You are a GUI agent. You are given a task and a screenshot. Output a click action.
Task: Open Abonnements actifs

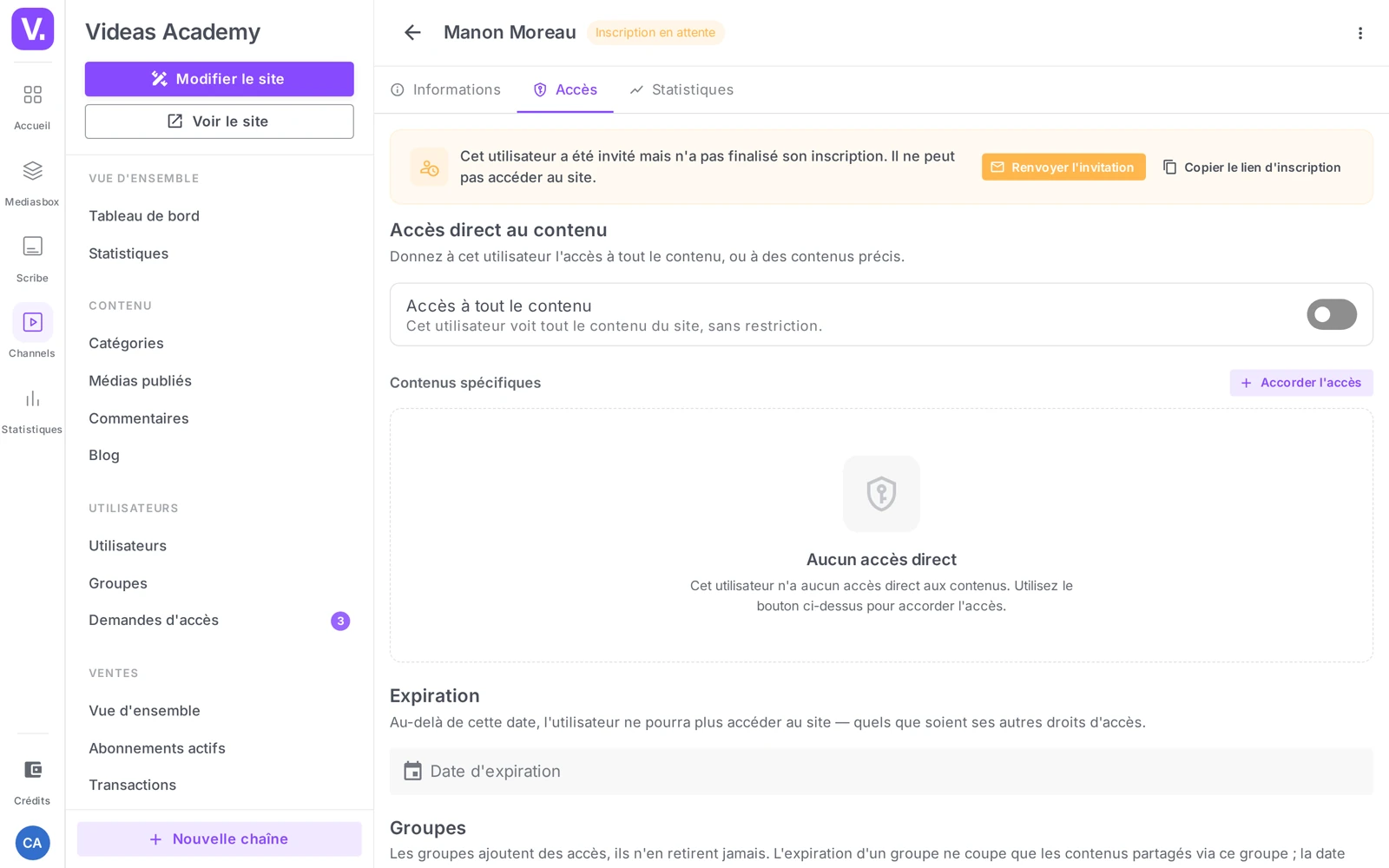click(x=157, y=748)
